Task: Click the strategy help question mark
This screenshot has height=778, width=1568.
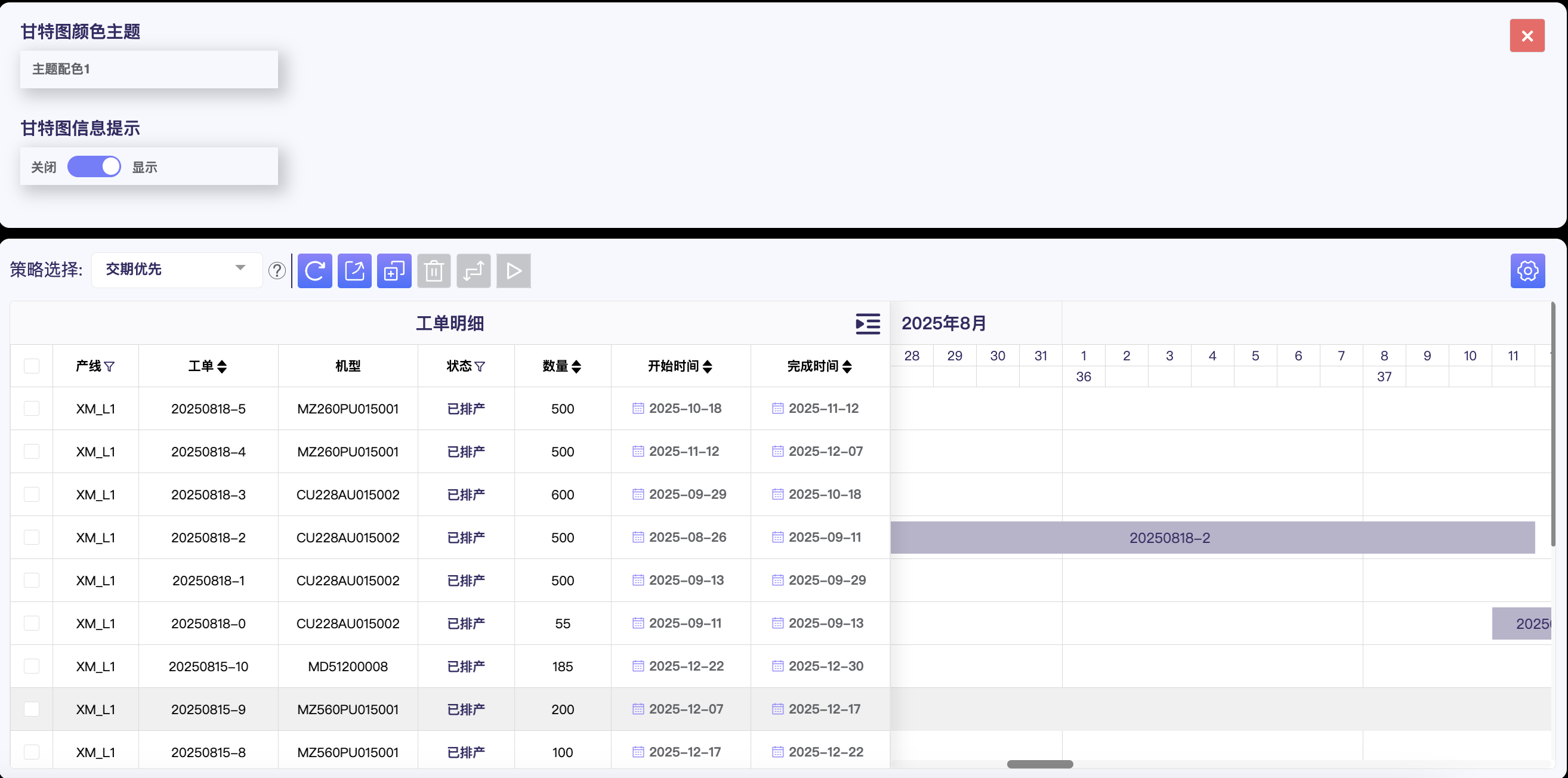Action: (x=277, y=270)
